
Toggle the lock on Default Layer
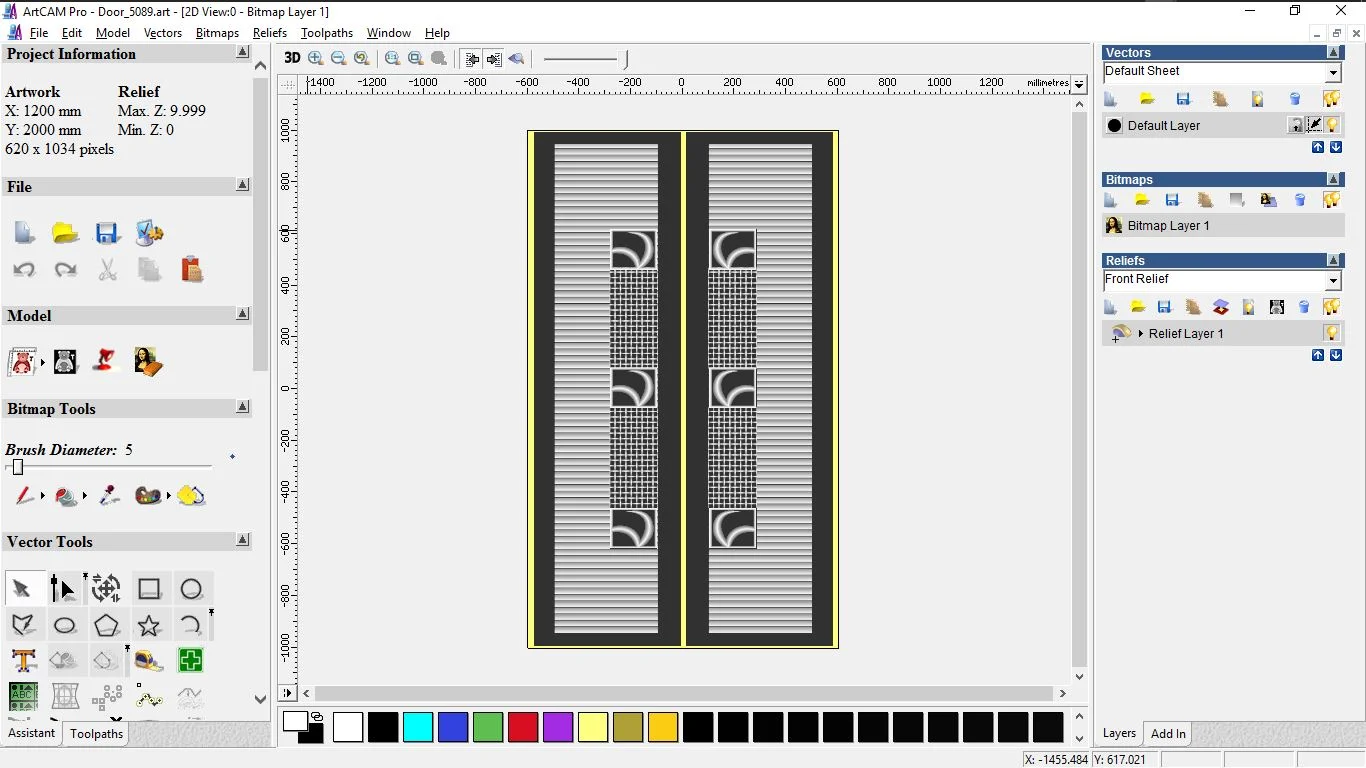(1296, 125)
